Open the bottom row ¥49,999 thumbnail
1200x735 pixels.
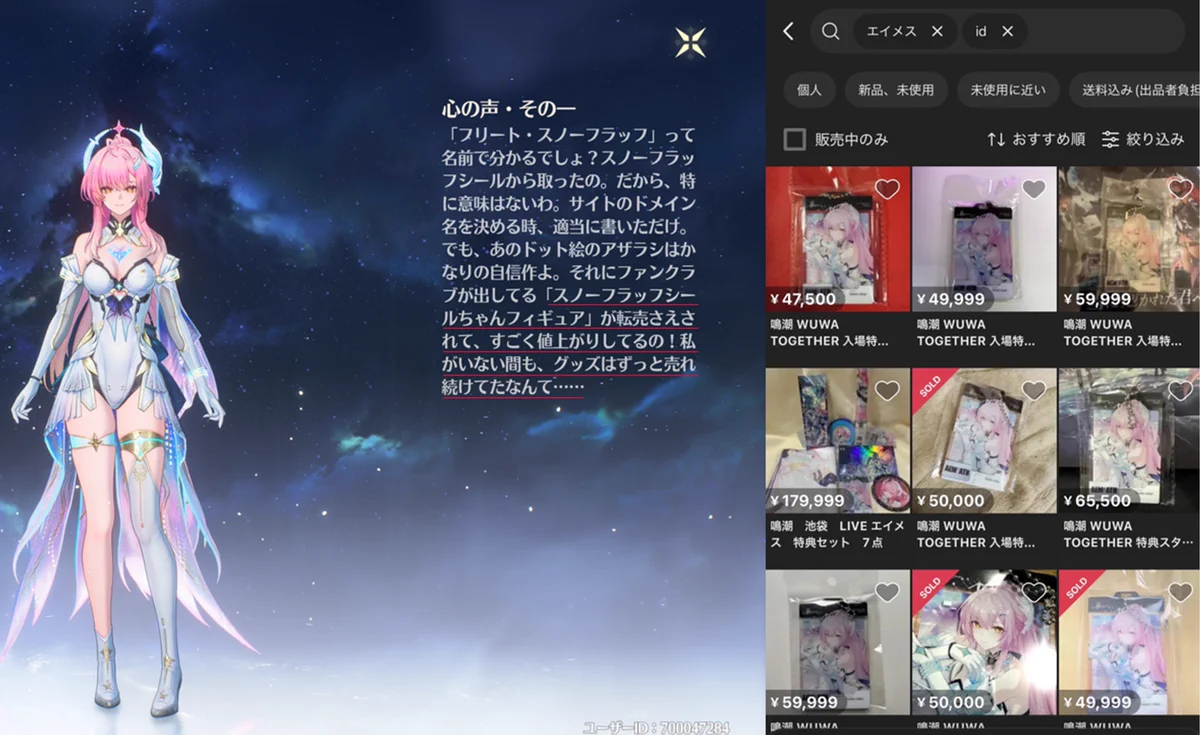pyautogui.click(x=1130, y=643)
